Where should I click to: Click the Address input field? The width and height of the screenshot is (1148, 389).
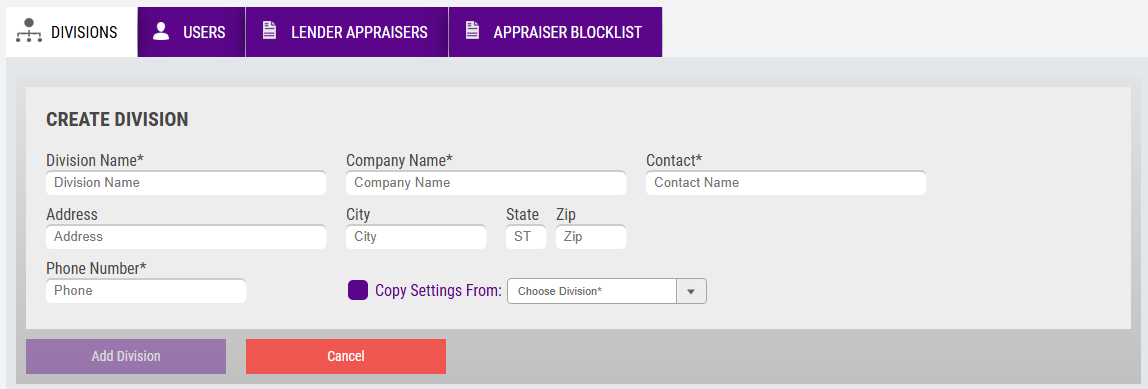(186, 237)
